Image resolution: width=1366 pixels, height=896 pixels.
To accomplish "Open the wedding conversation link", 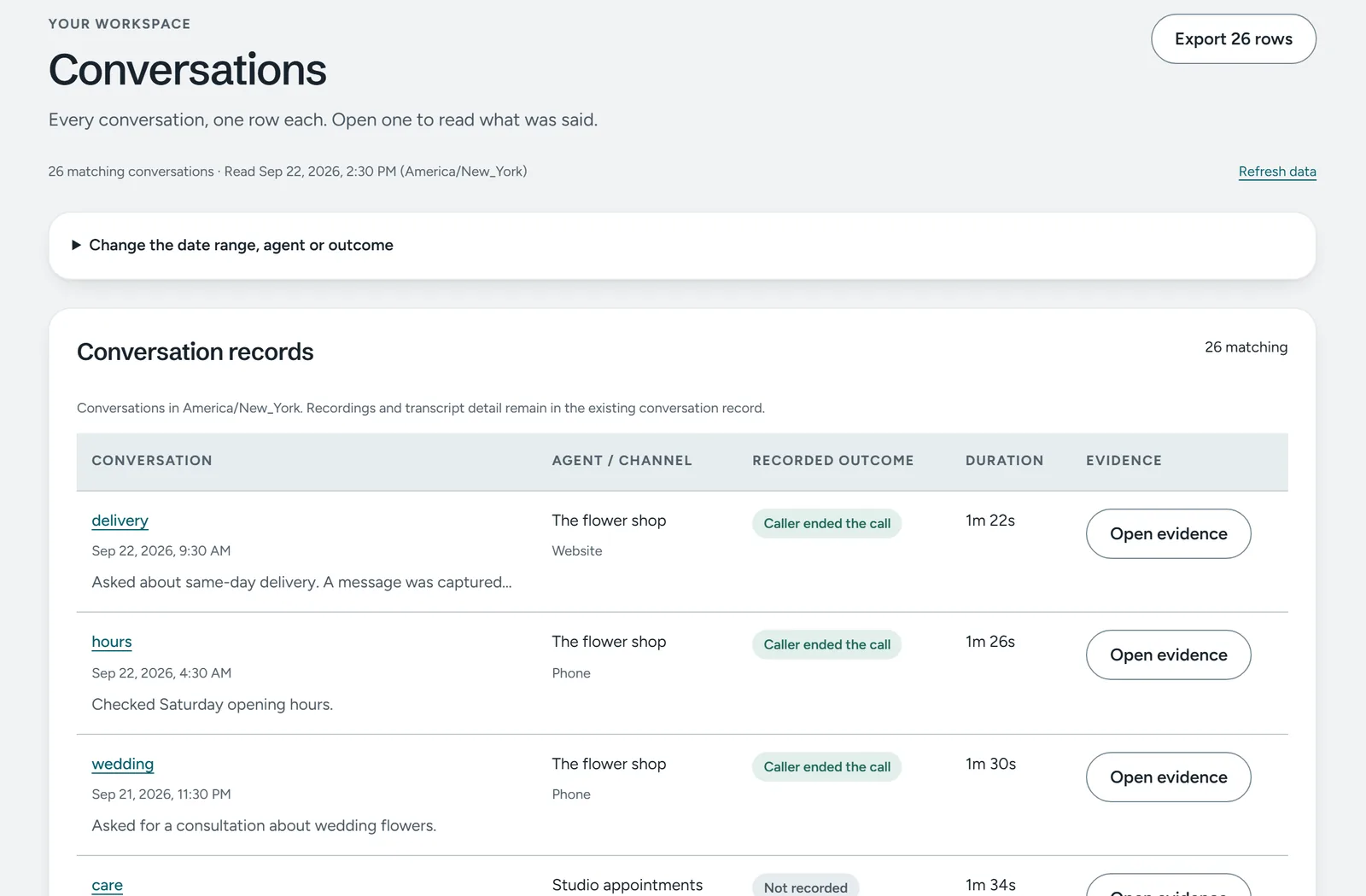I will point(123,764).
